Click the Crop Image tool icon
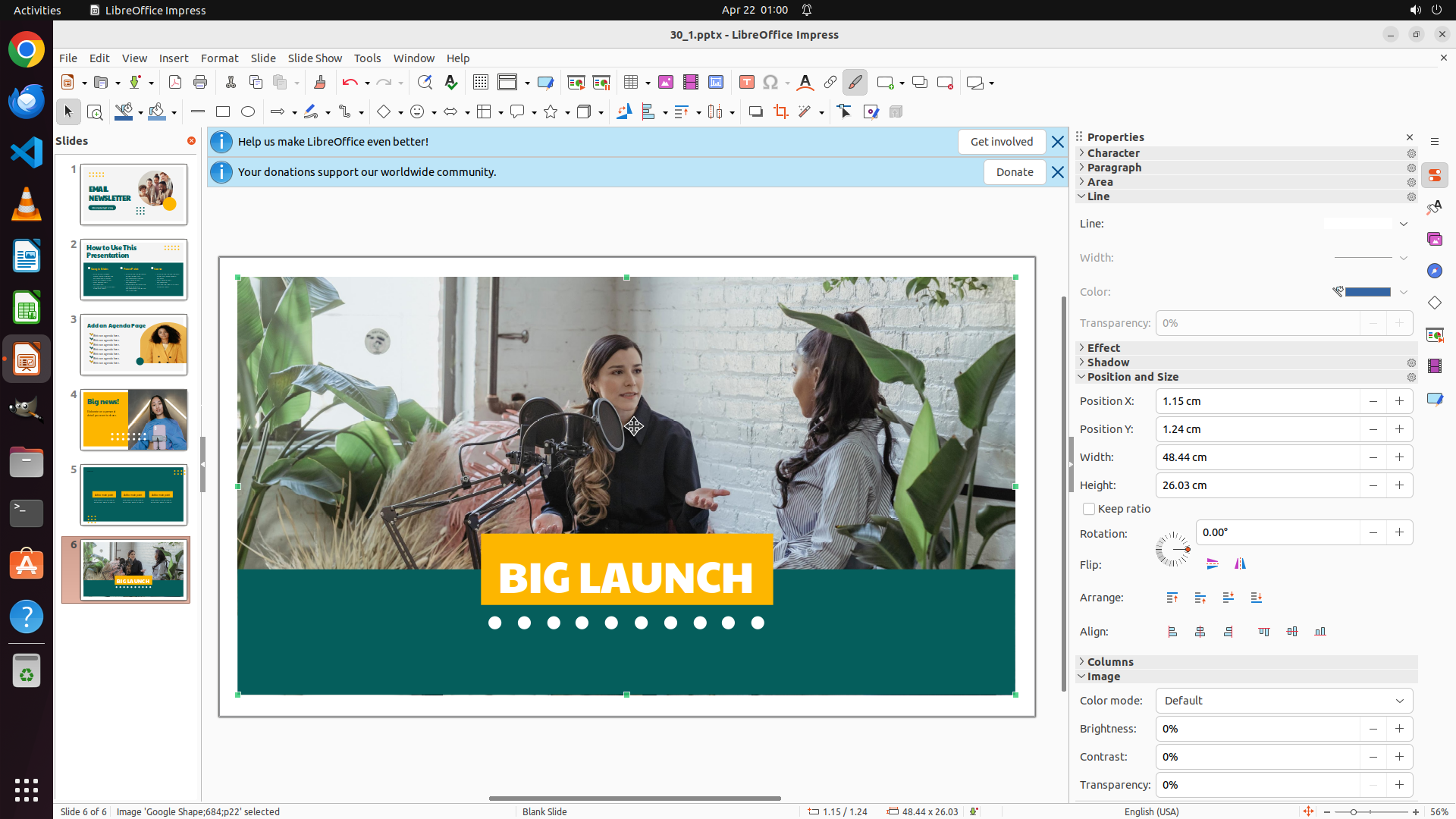 click(x=780, y=112)
